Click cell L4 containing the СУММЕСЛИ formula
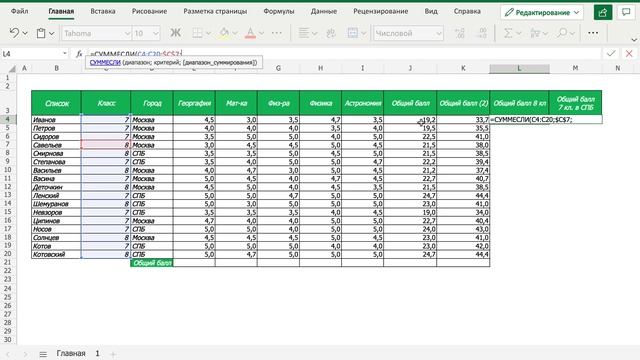The height and width of the screenshot is (360, 640). (x=546, y=120)
